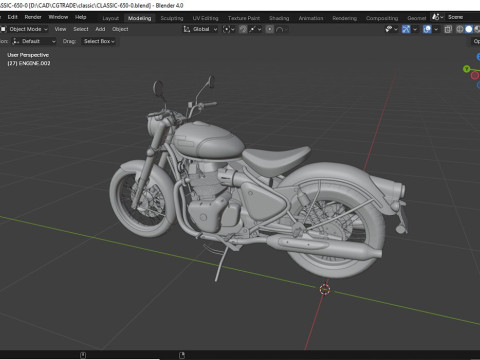The image size is (480, 360).
Task: Select the Modeling workspace tab
Action: click(x=140, y=18)
